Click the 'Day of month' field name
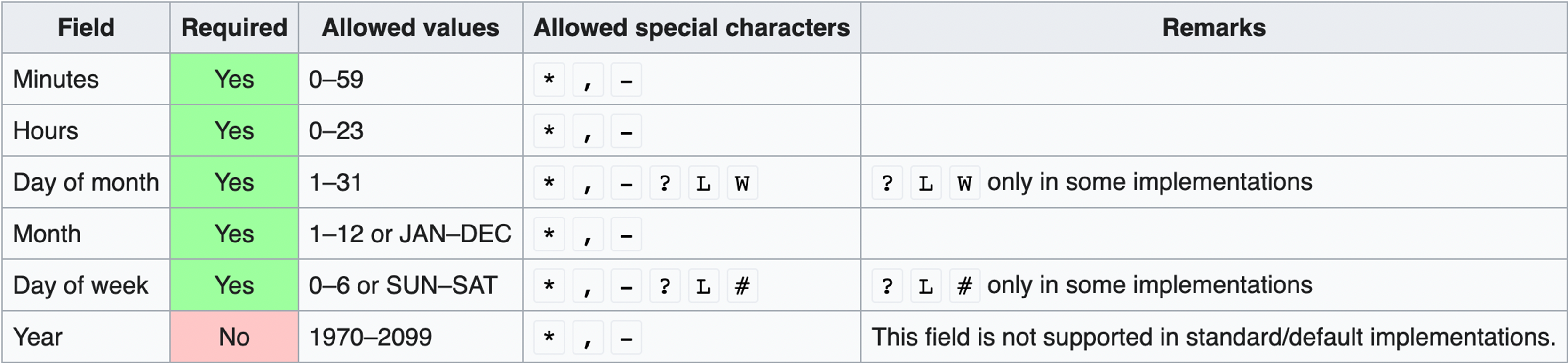This screenshot has height=363, width=1568. pyautogui.click(x=86, y=182)
